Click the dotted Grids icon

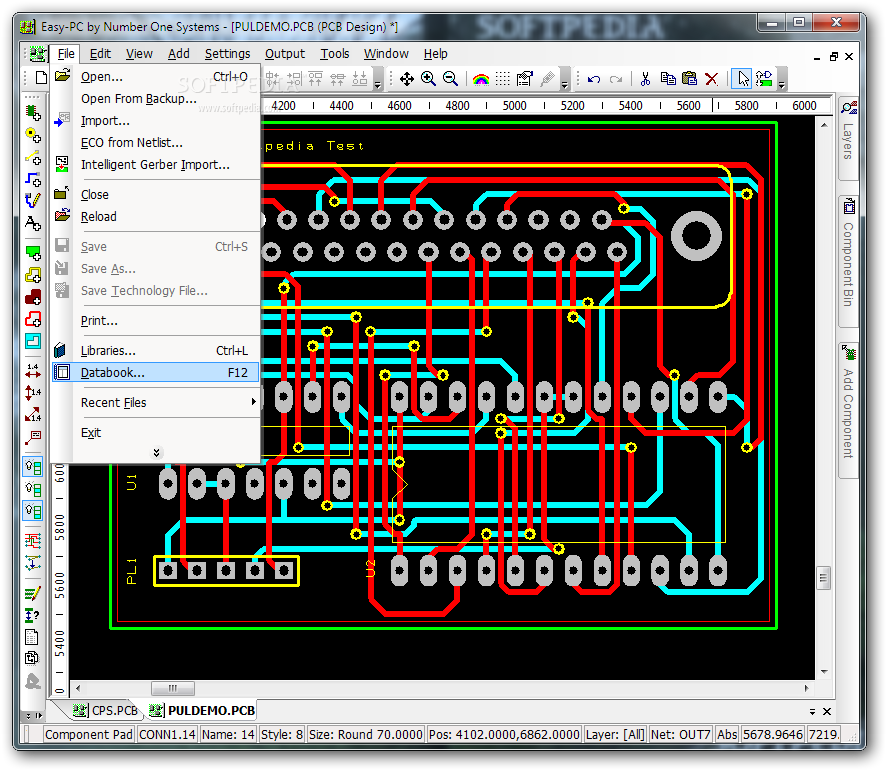[x=503, y=79]
